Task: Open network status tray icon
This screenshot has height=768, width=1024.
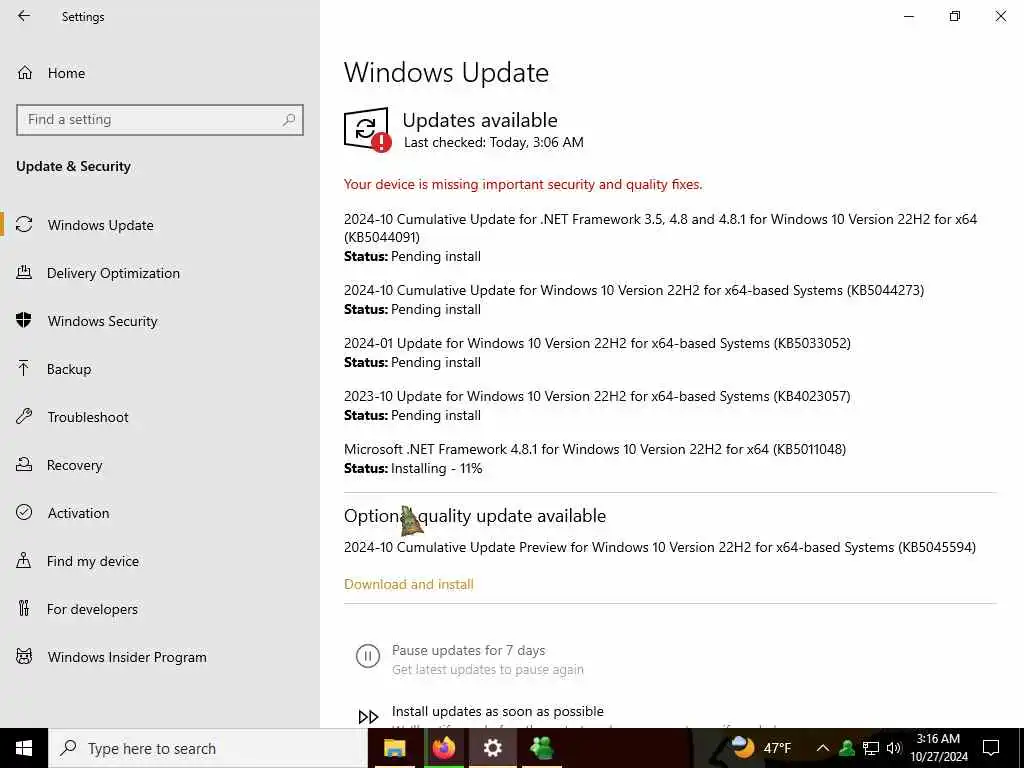Action: point(871,748)
